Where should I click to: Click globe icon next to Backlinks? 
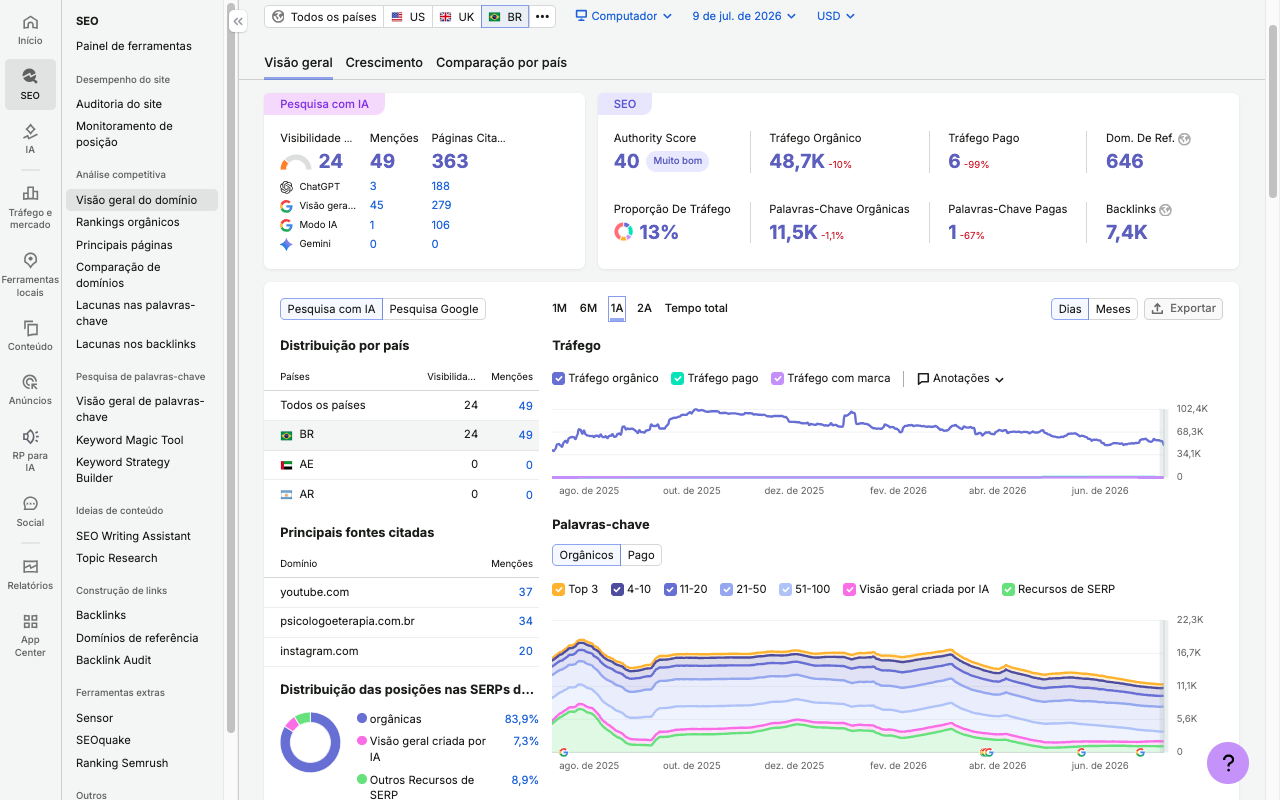[x=1165, y=210]
